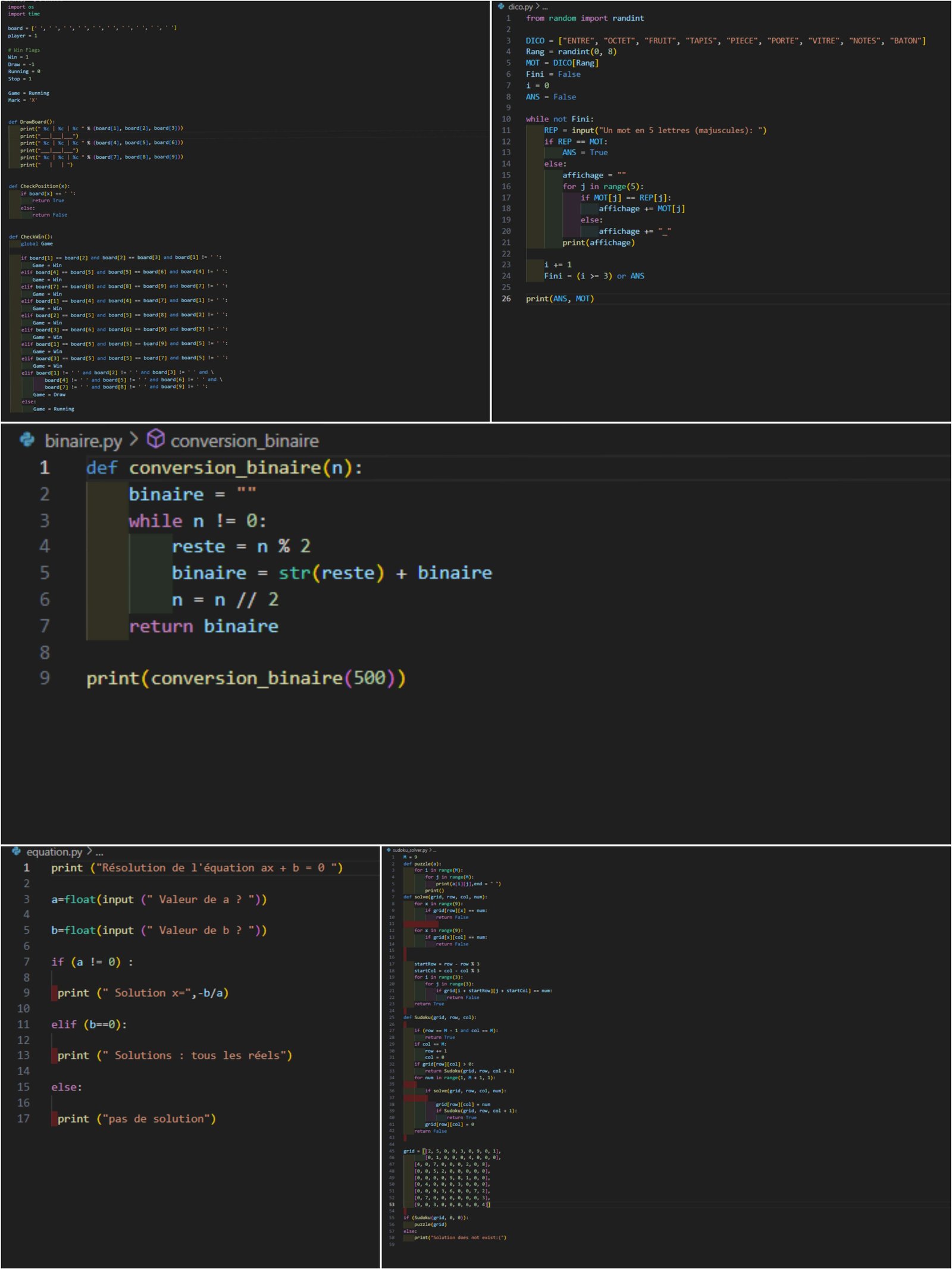Click the Python icon next to binaire.py
The height and width of the screenshot is (1269, 952).
[27, 440]
